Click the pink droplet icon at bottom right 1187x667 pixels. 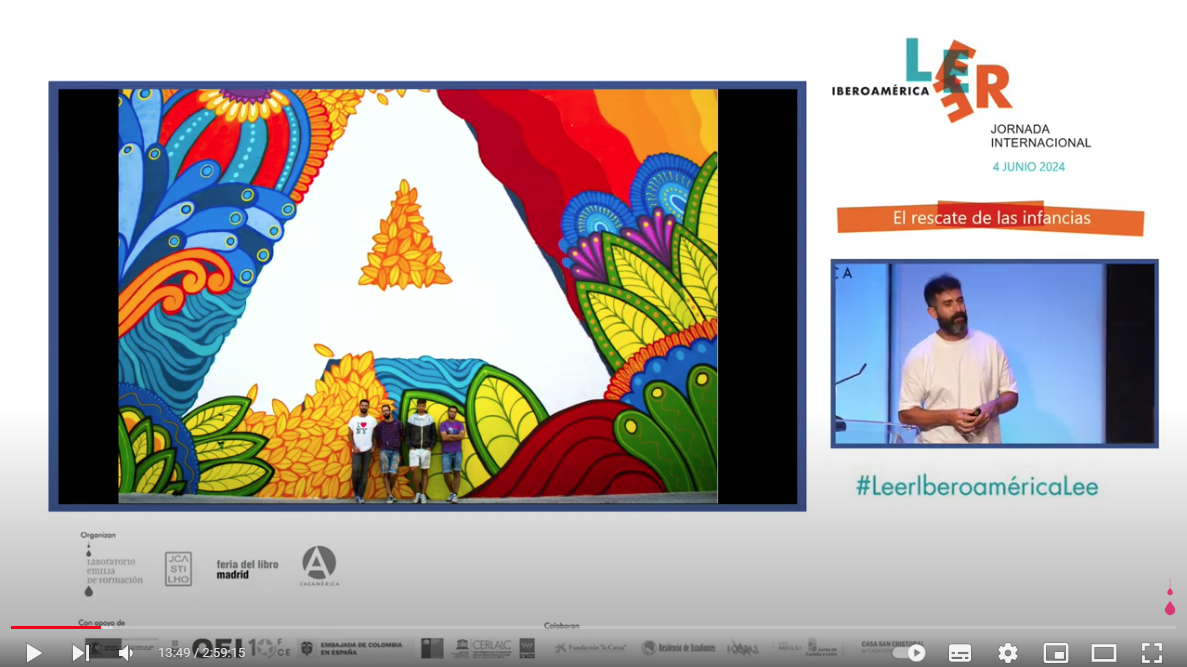(1169, 603)
